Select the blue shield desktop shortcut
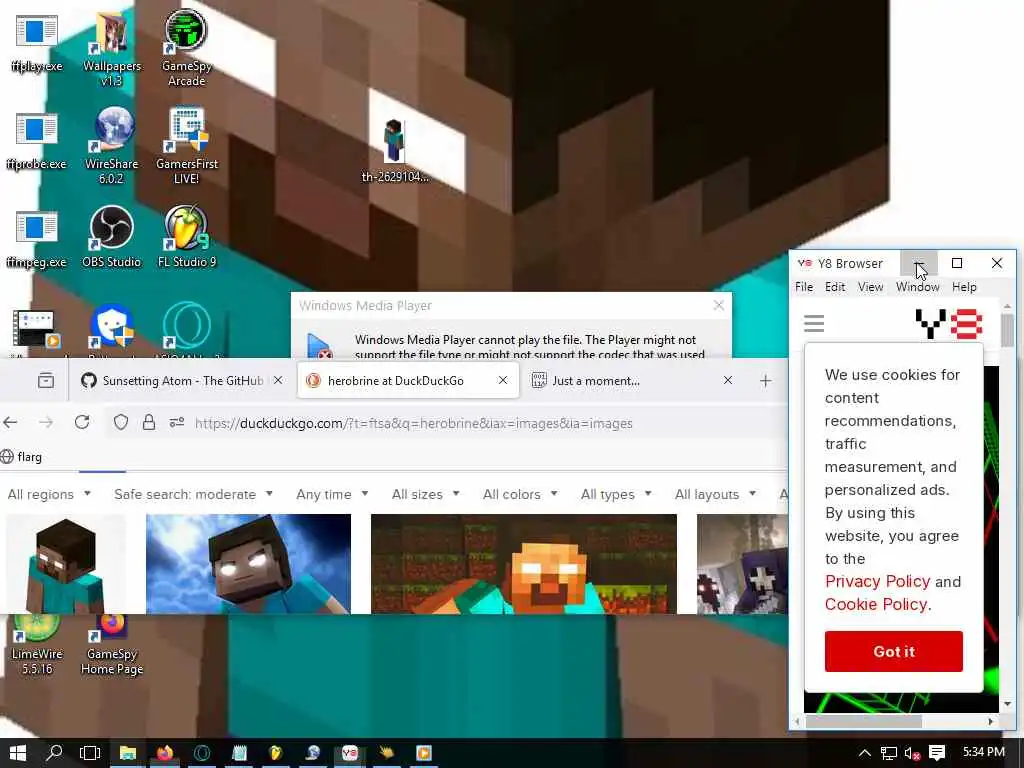This screenshot has width=1024, height=768. click(112, 327)
